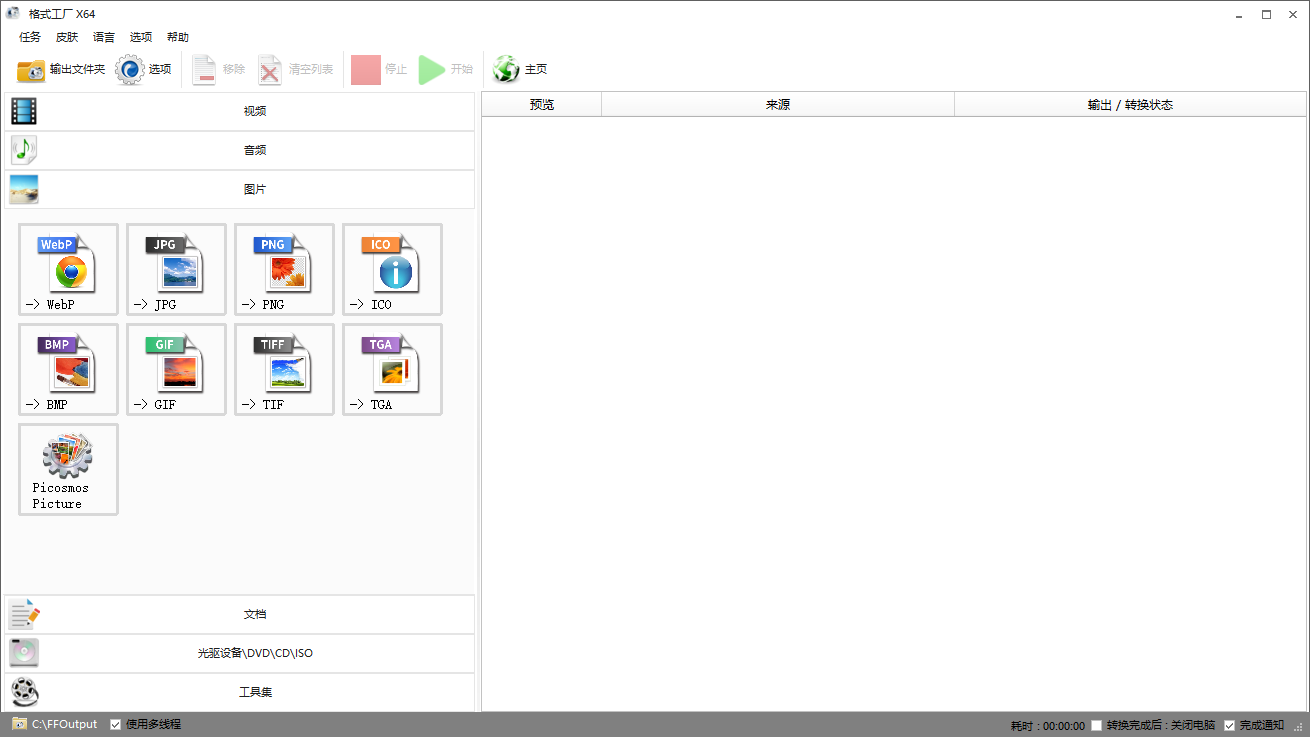Check 转换完成后:关闭电脑 option

(x=1097, y=723)
